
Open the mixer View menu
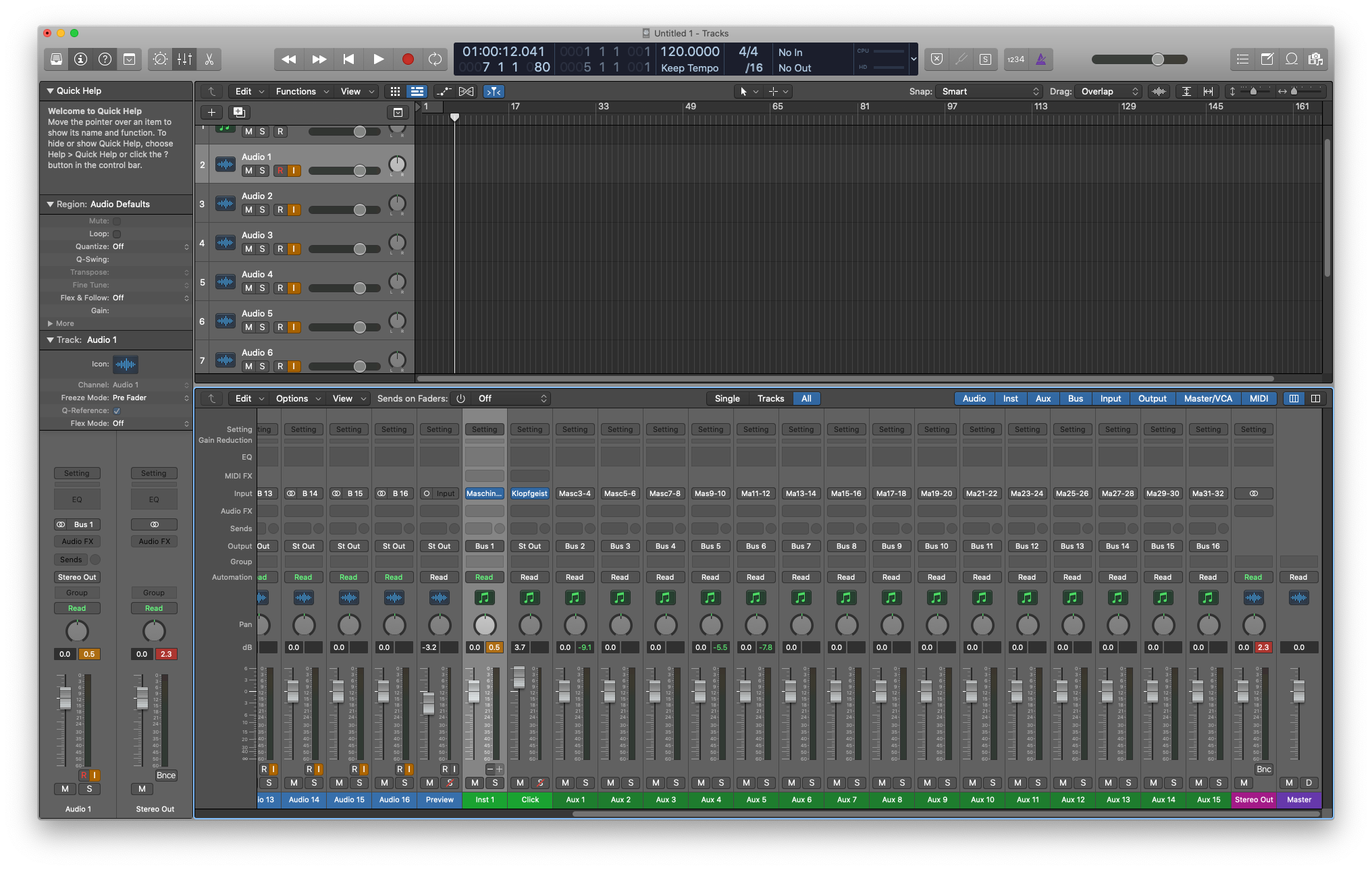[349, 398]
